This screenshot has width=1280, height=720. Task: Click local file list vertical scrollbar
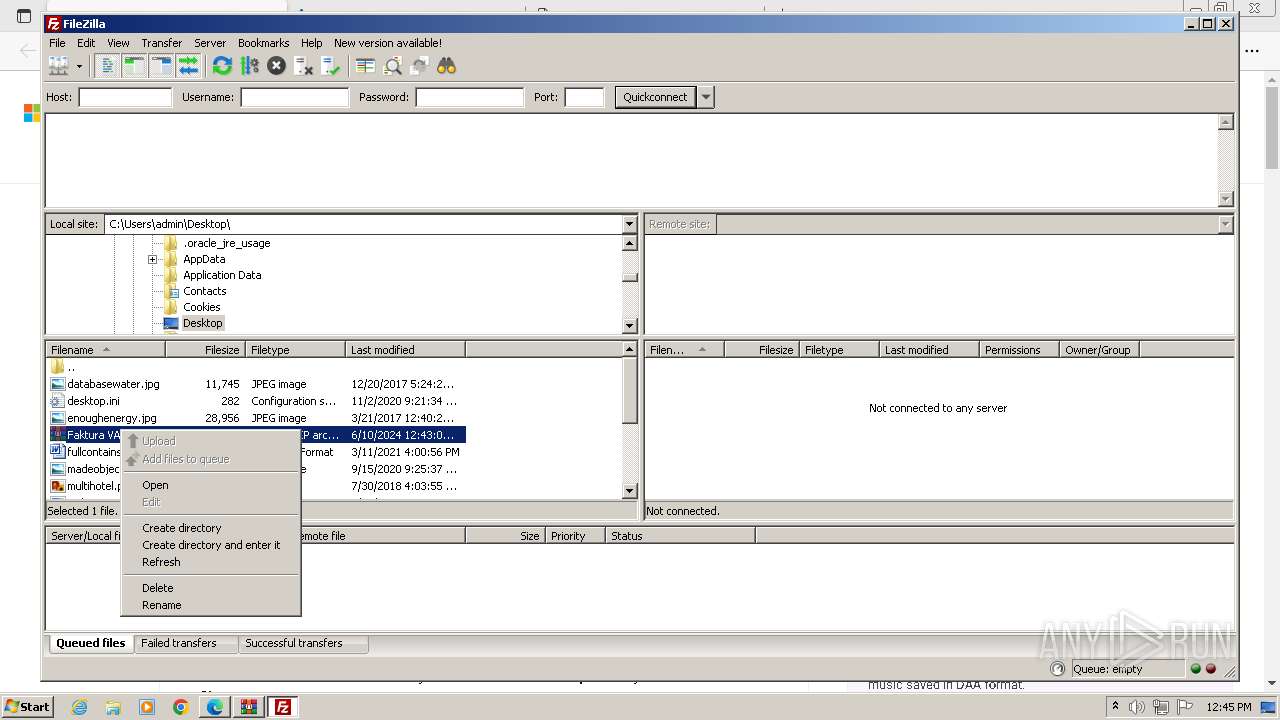coord(629,420)
